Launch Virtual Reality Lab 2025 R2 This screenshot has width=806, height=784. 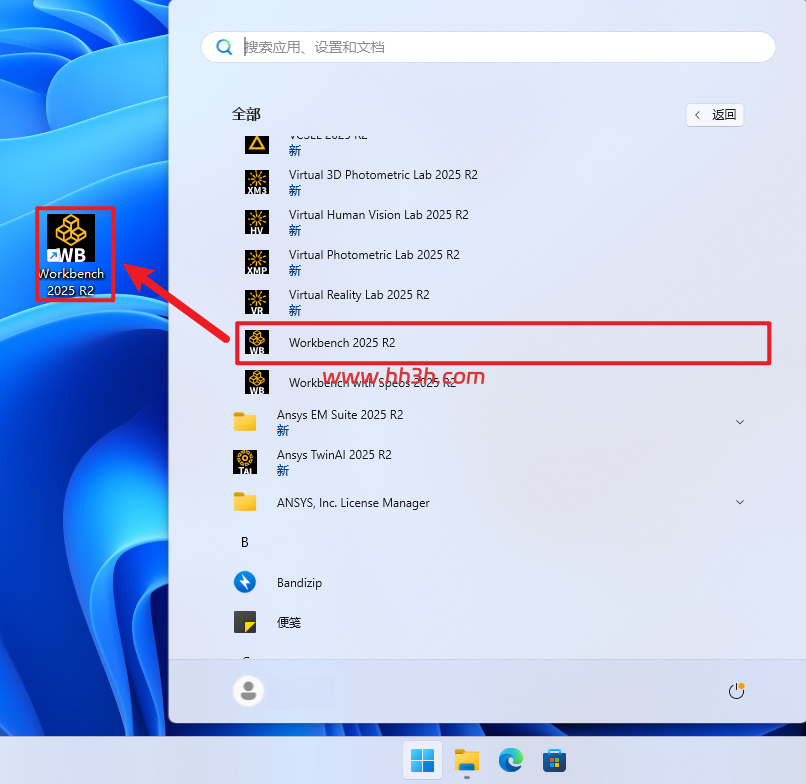pyautogui.click(x=359, y=295)
